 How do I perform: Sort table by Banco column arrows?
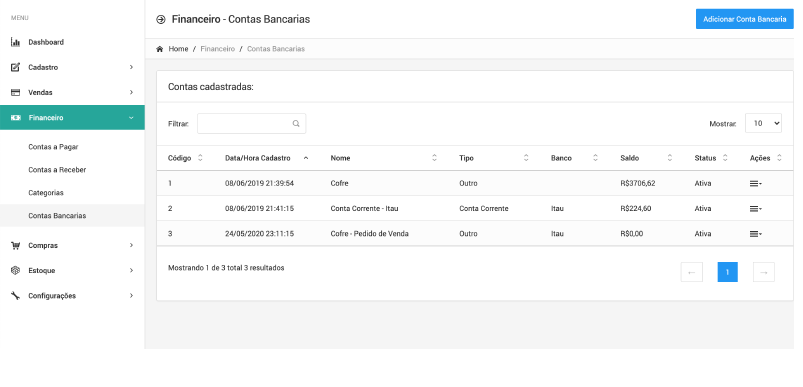[x=595, y=158]
